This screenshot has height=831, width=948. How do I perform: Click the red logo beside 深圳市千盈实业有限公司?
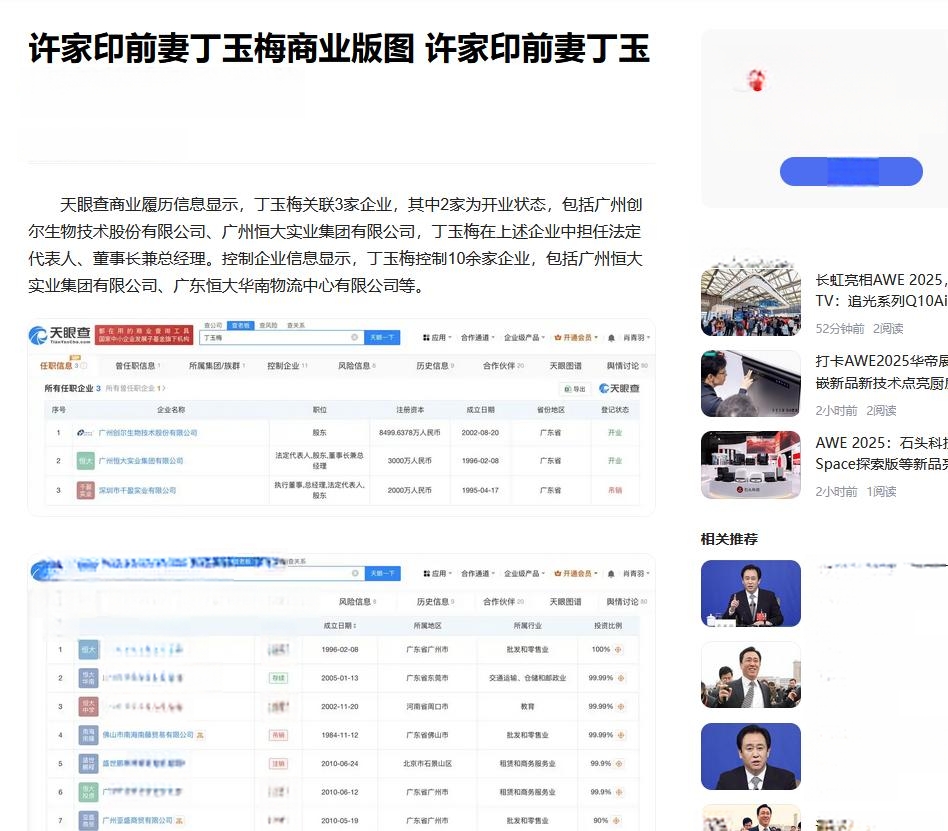(85, 490)
